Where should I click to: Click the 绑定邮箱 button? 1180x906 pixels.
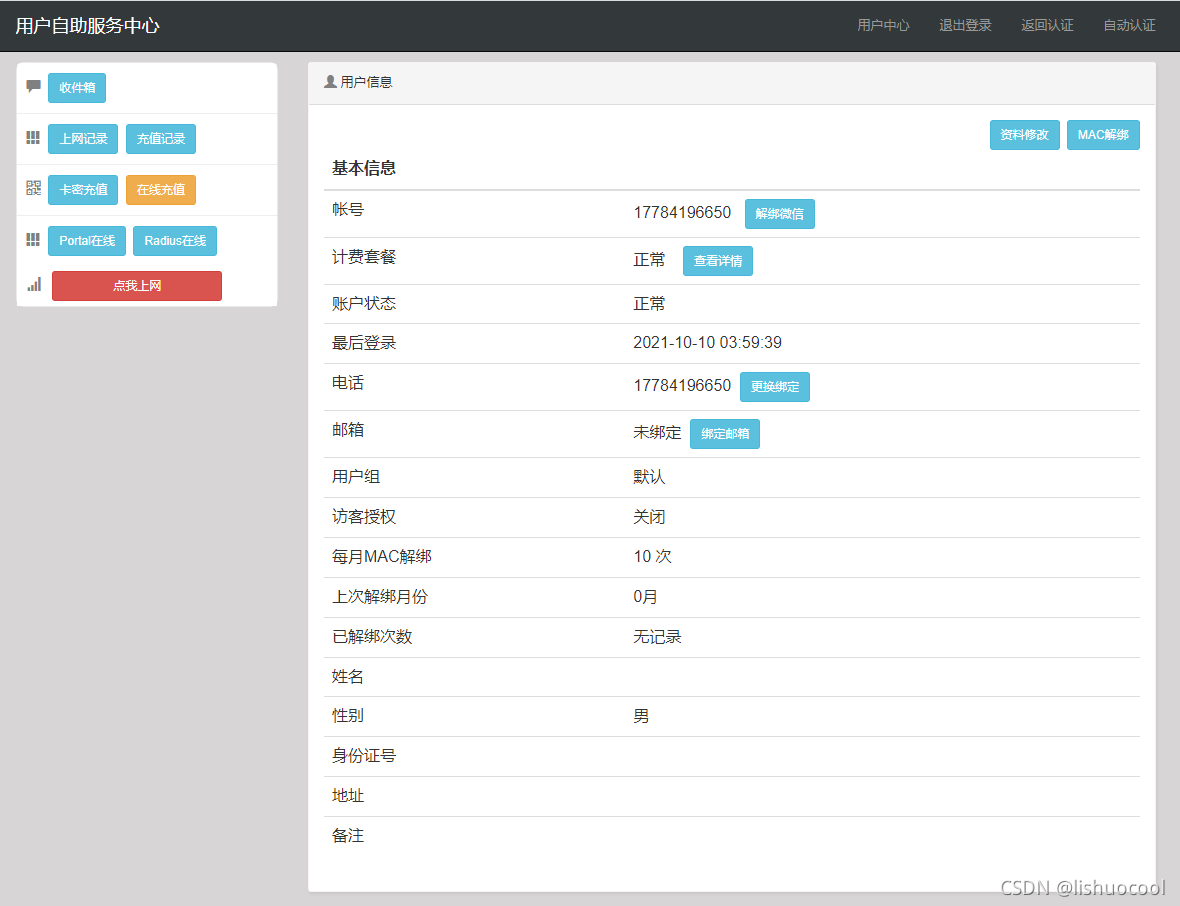725,434
